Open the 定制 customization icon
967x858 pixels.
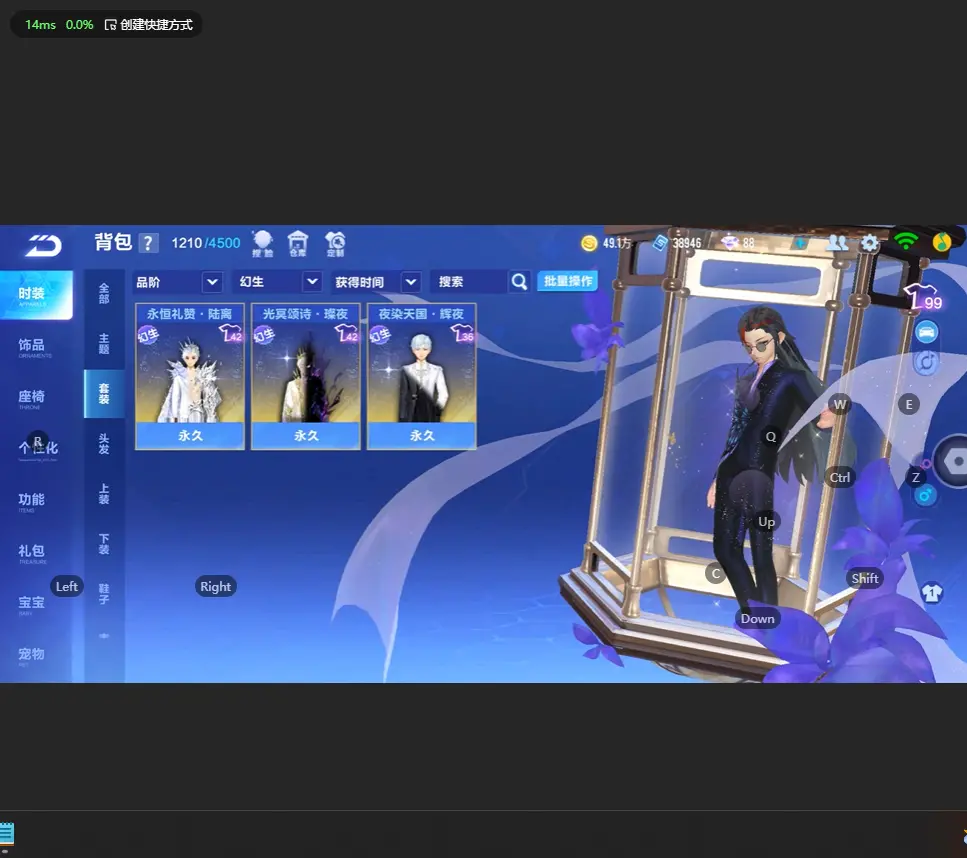(x=335, y=244)
